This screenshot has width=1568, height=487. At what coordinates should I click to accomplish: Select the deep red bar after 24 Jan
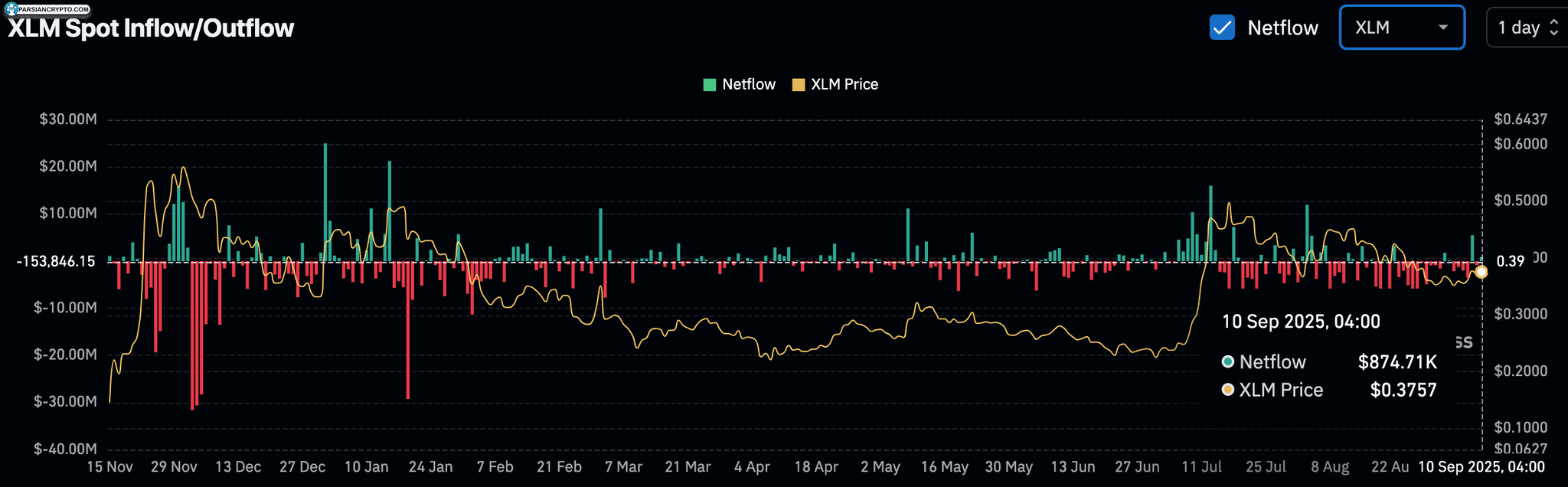[x=408, y=329]
